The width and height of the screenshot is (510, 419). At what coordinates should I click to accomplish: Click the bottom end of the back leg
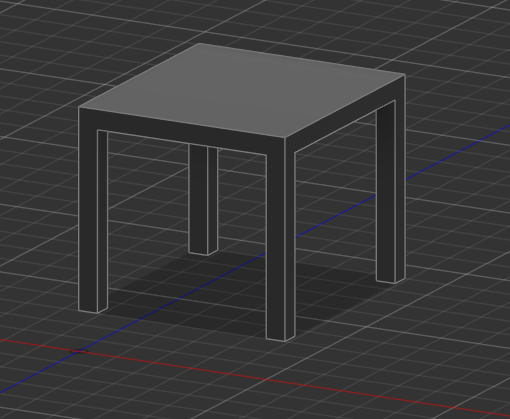203,253
